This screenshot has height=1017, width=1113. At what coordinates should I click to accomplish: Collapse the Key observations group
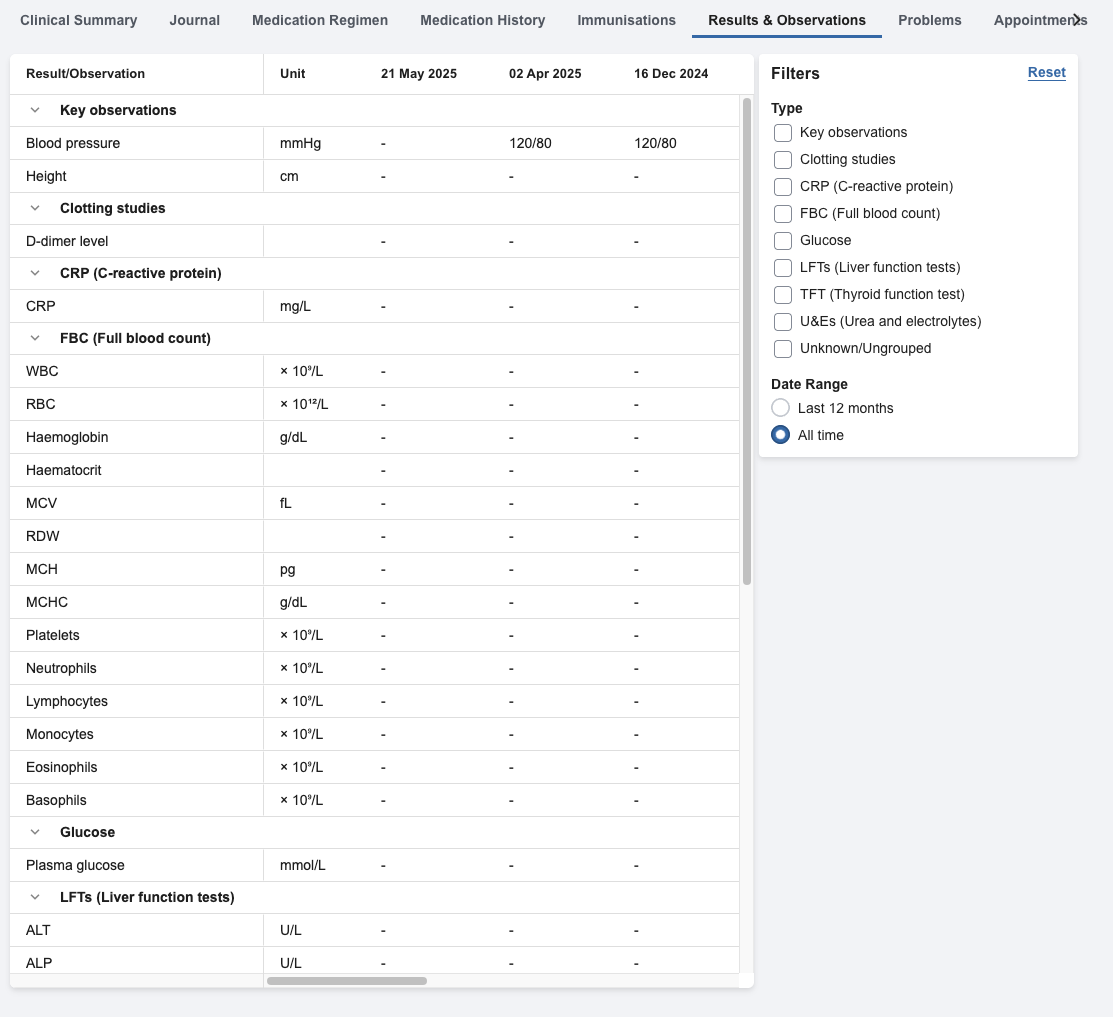click(36, 110)
